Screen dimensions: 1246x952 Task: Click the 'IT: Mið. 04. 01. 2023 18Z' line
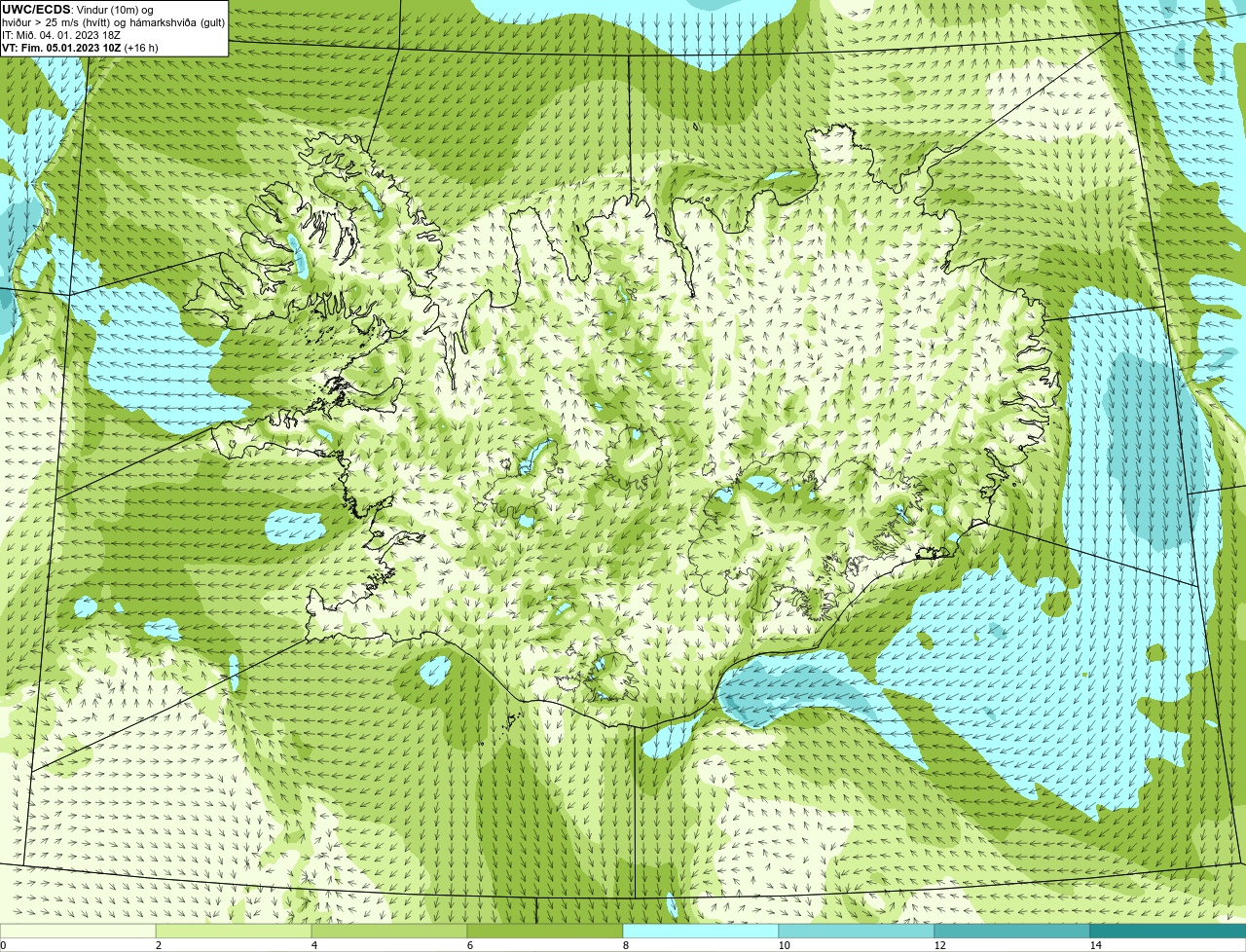click(x=60, y=35)
